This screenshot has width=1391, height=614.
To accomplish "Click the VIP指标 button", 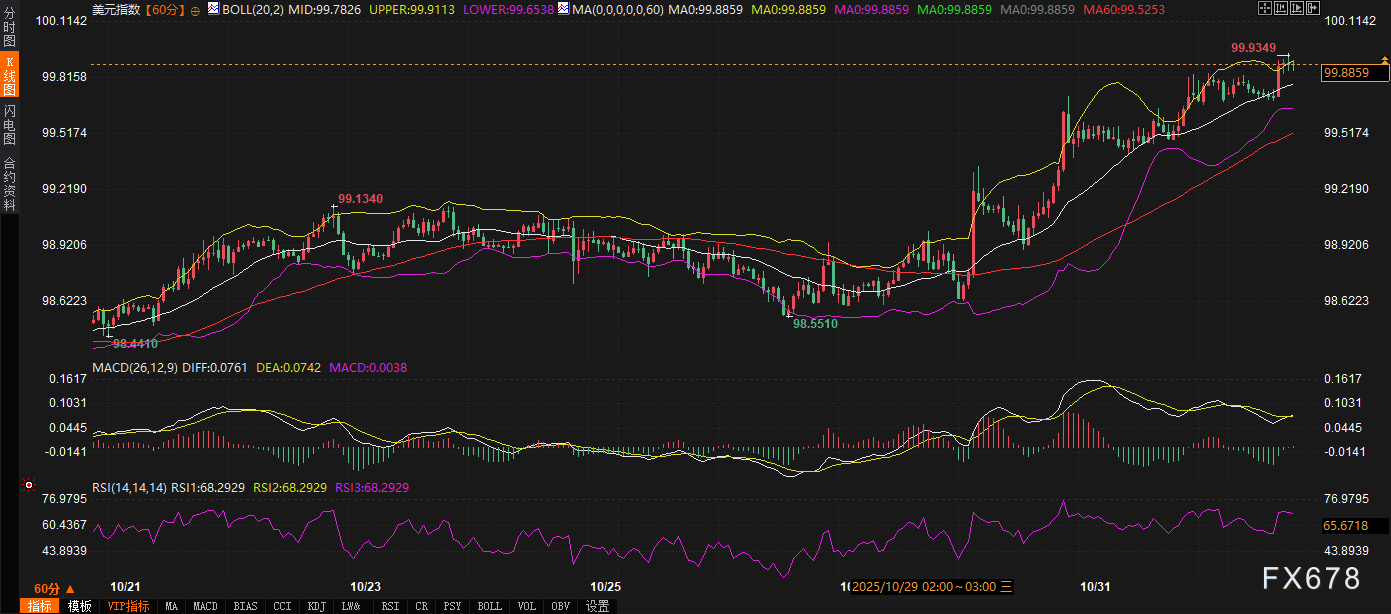I will 128,606.
